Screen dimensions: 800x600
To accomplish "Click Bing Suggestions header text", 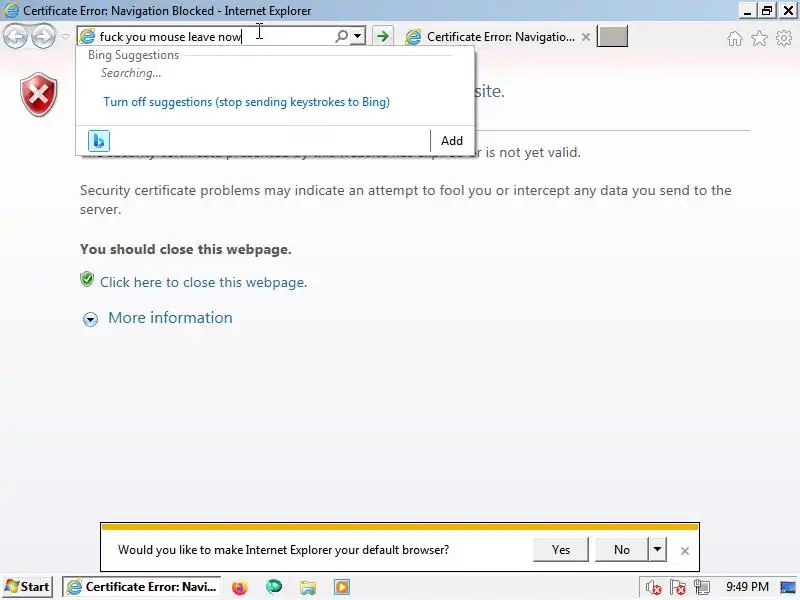I will pyautogui.click(x=133, y=55).
